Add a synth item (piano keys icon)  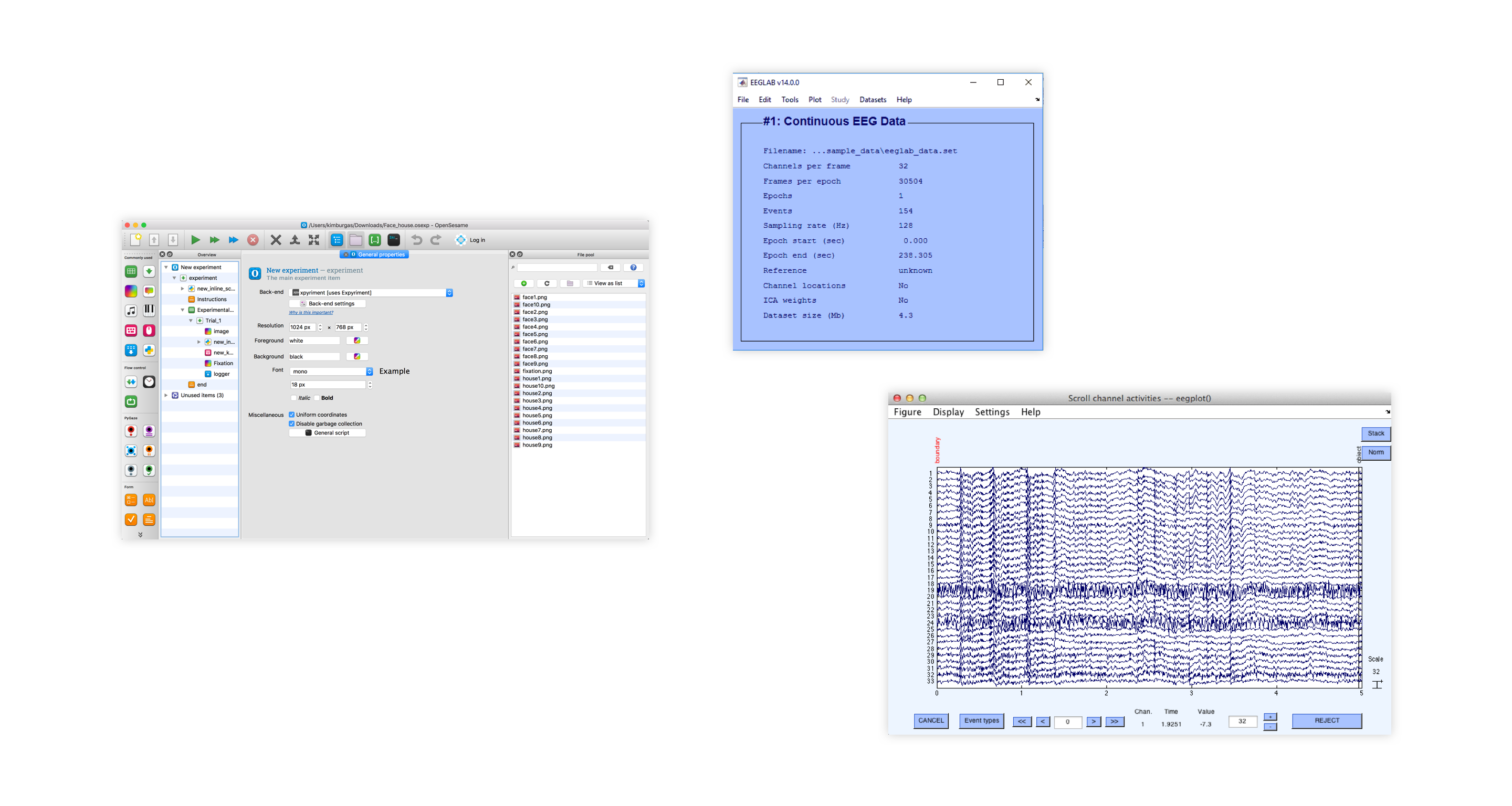(x=149, y=310)
